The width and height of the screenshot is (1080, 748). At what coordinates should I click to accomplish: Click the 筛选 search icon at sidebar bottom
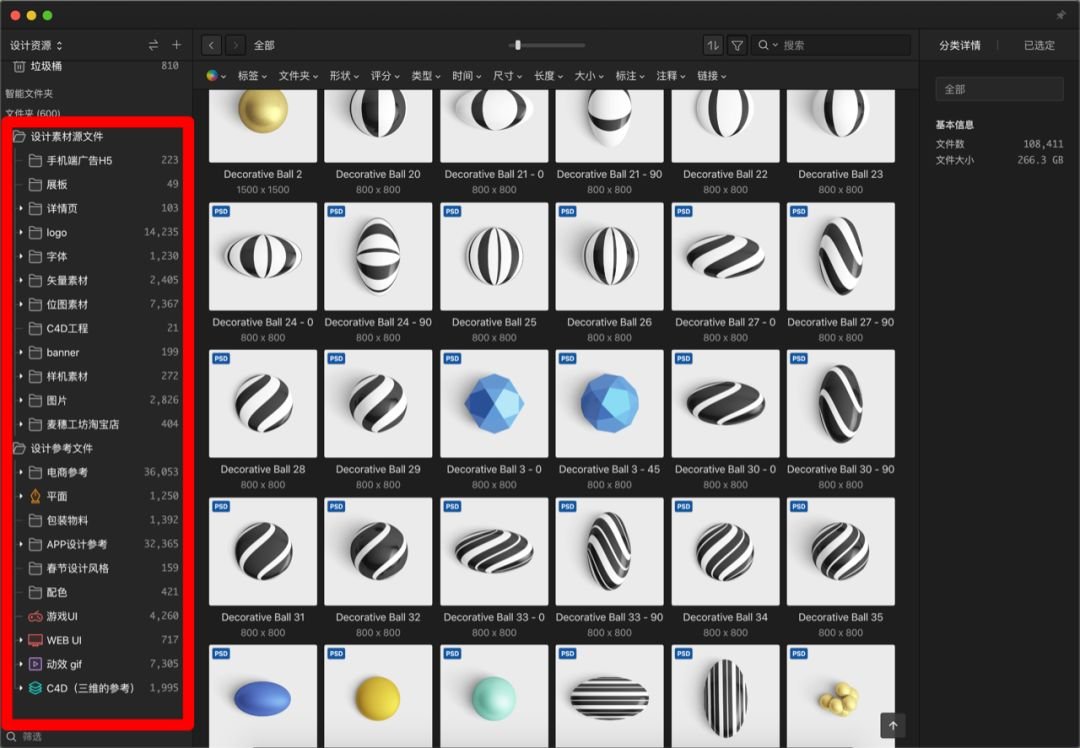click(x=11, y=736)
